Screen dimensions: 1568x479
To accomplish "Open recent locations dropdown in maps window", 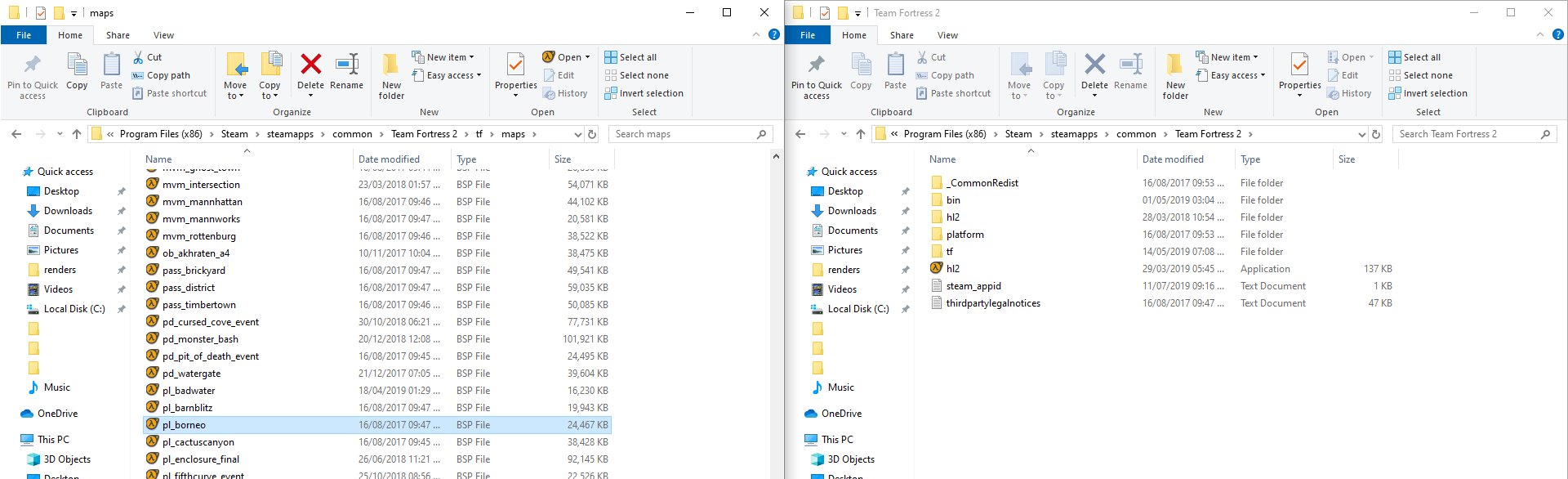I will pyautogui.click(x=60, y=134).
